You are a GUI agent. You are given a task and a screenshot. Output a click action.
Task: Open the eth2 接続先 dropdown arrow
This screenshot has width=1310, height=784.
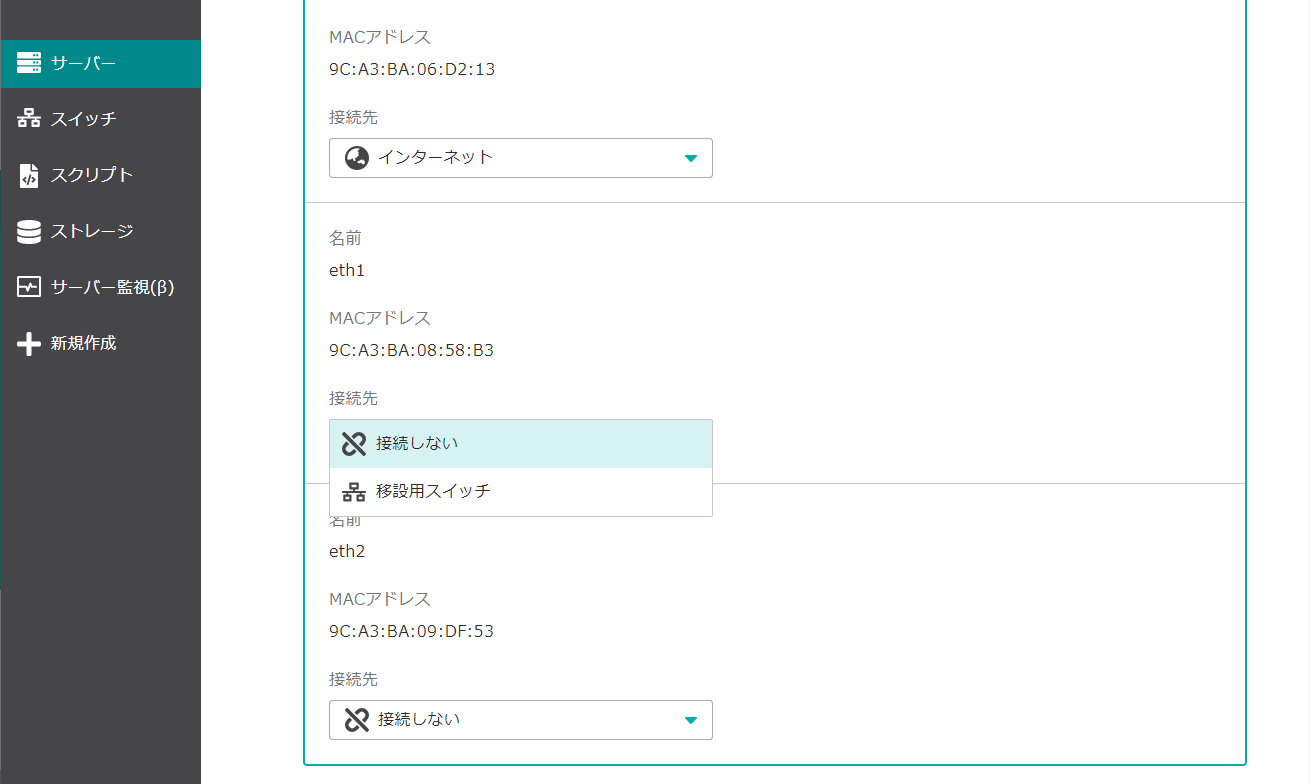point(690,720)
